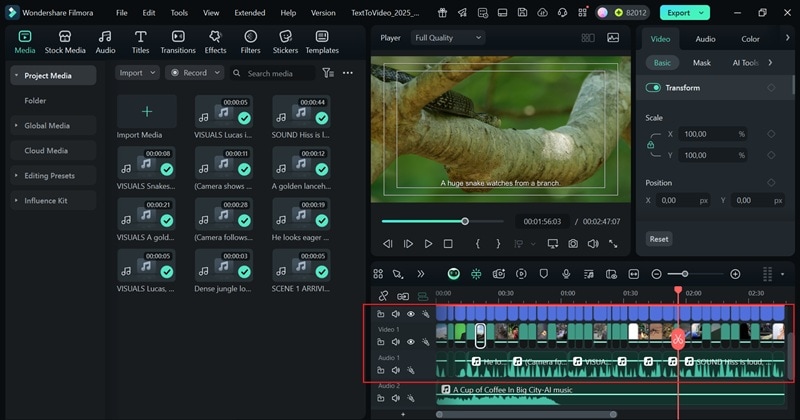Click the Search media field
800x420 pixels.
click(272, 73)
